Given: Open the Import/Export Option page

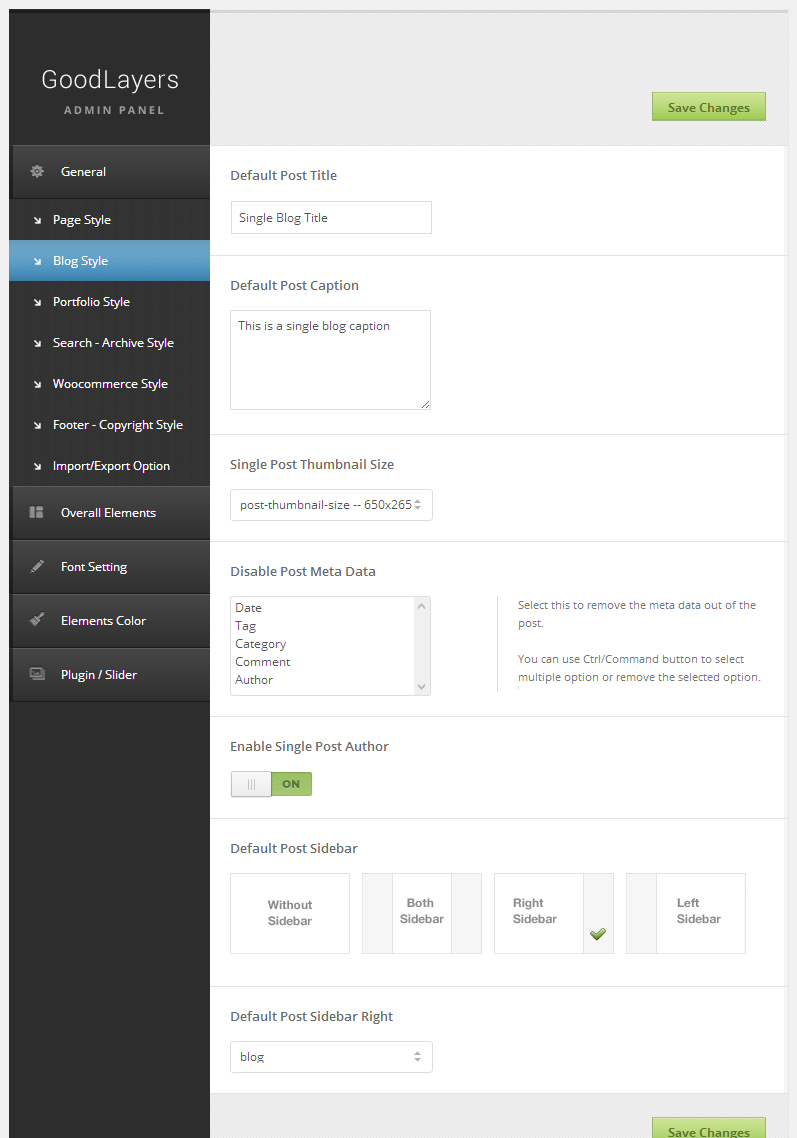Looking at the screenshot, I should [x=111, y=466].
